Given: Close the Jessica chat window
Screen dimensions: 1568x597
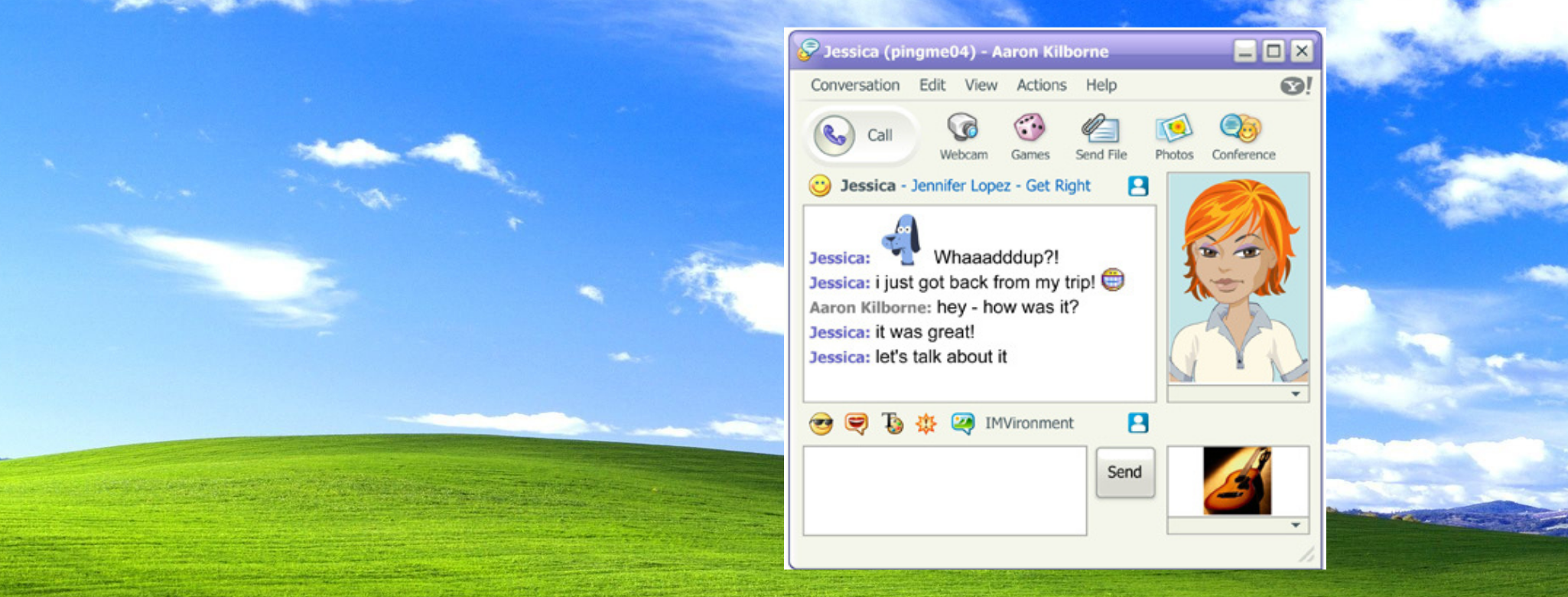Looking at the screenshot, I should pyautogui.click(x=1302, y=51).
